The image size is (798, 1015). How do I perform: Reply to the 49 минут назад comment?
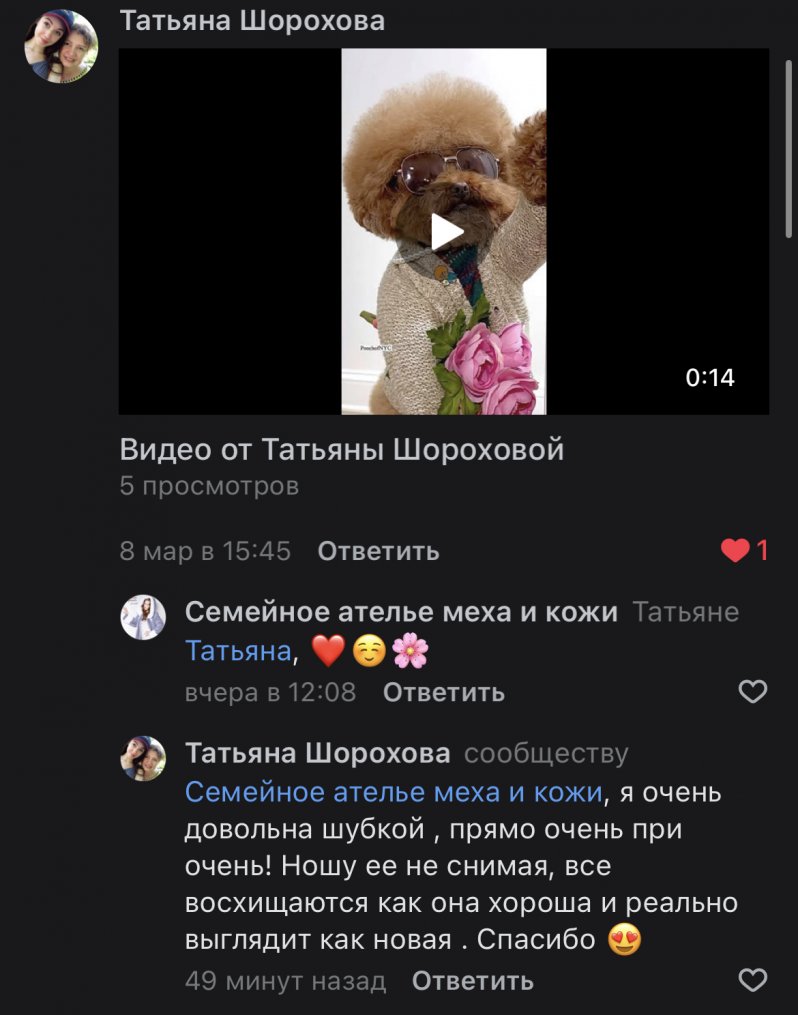click(472, 981)
